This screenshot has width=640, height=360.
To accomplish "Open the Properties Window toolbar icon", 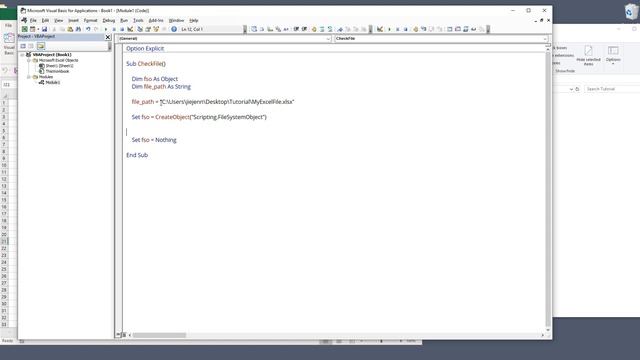I will 148,29.
